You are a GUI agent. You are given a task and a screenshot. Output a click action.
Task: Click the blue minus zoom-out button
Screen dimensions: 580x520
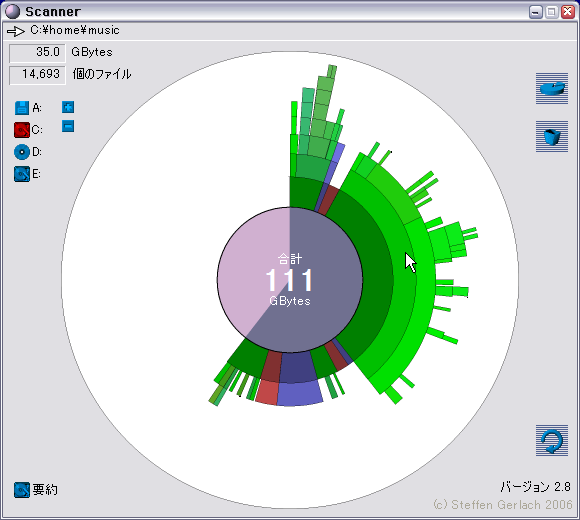(x=68, y=126)
